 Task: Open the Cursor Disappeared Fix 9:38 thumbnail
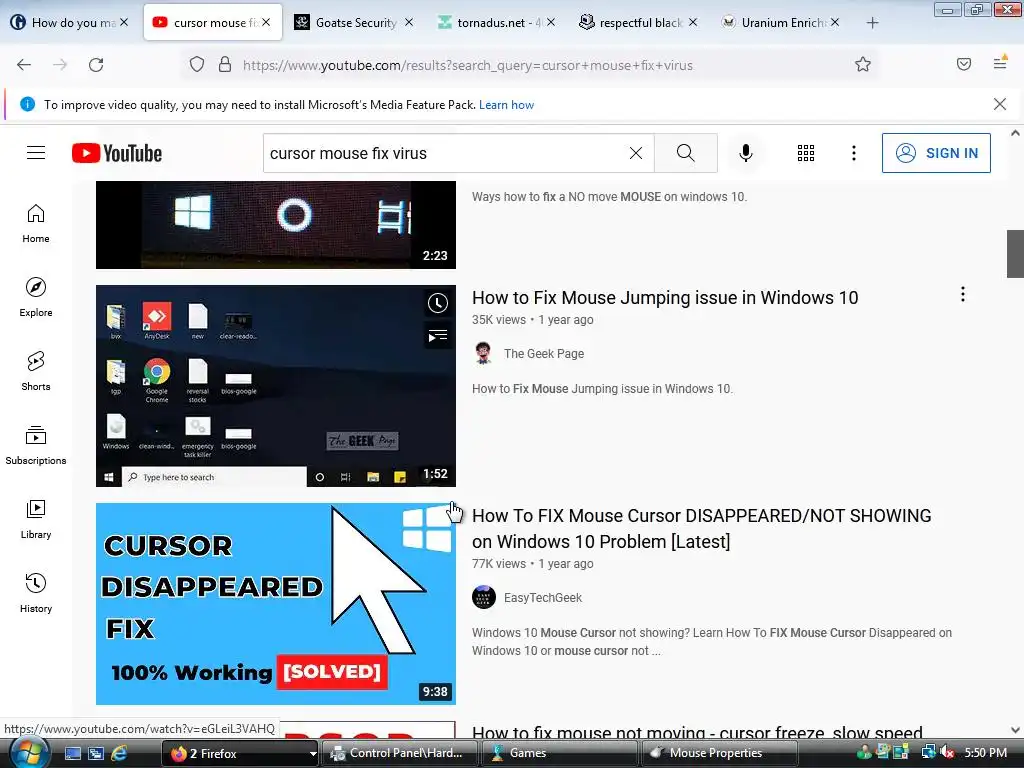pos(276,603)
